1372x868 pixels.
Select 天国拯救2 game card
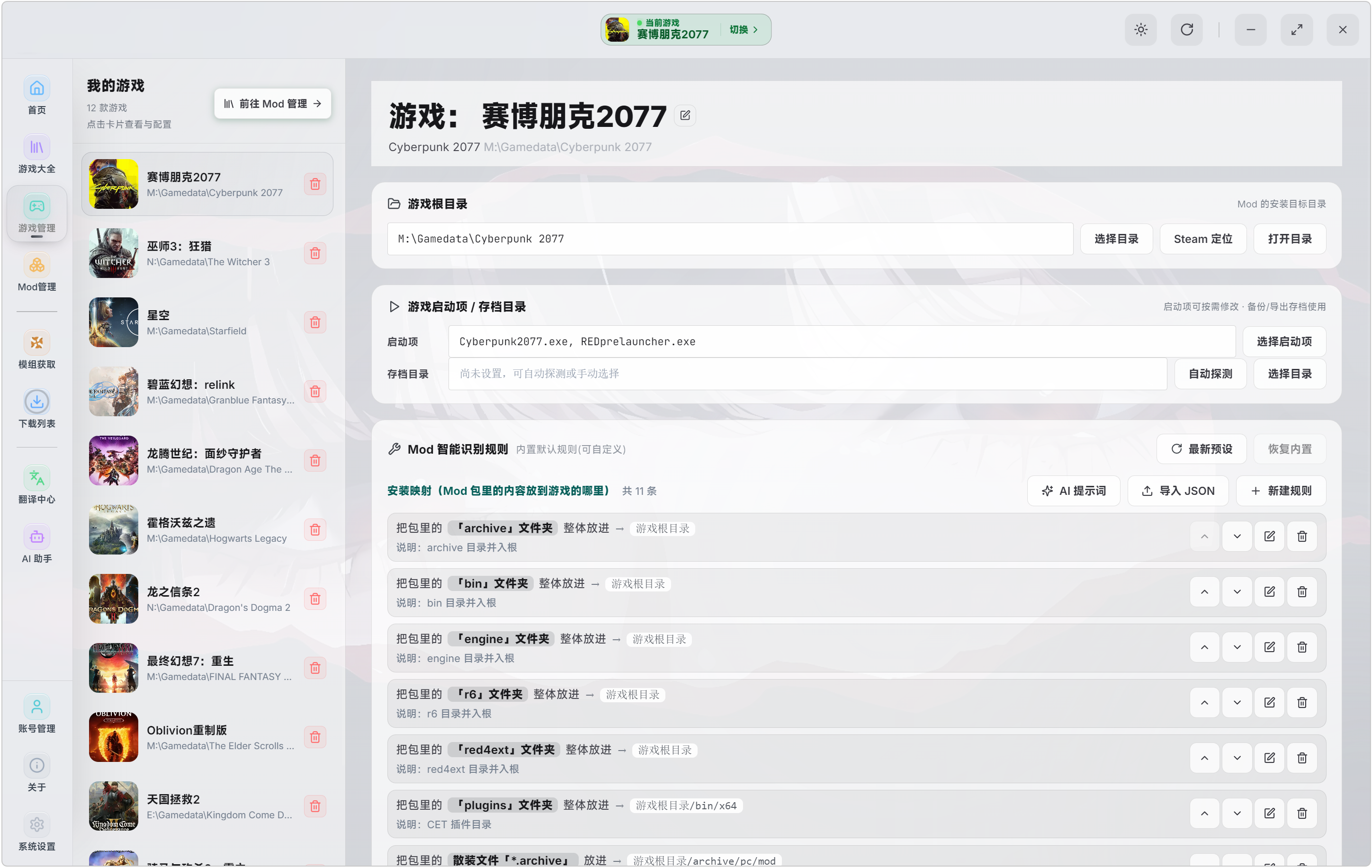click(207, 806)
